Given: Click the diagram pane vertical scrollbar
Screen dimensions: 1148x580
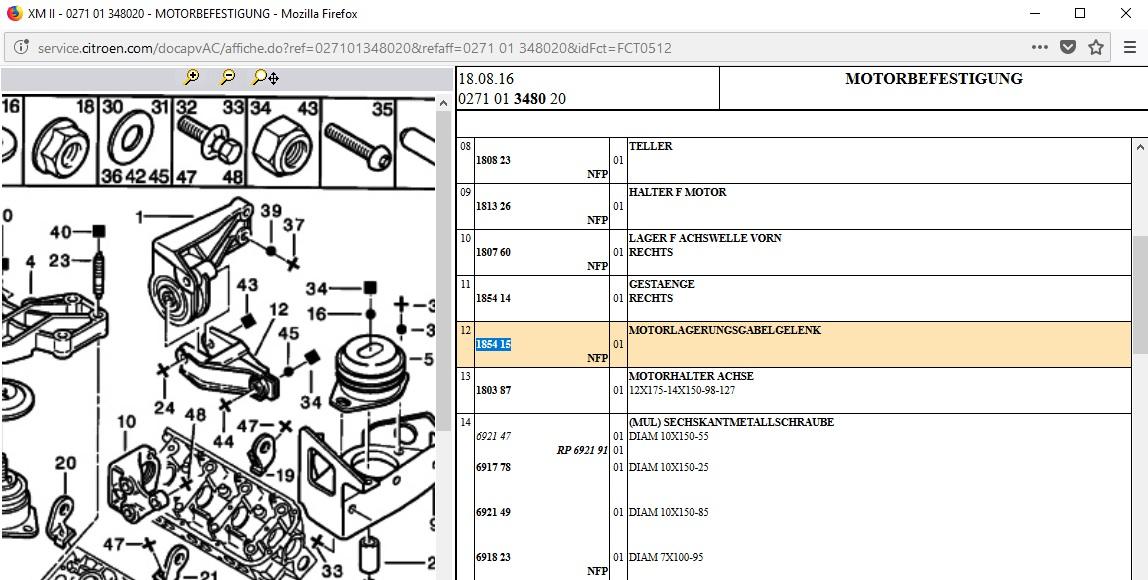Looking at the screenshot, I should (444, 271).
